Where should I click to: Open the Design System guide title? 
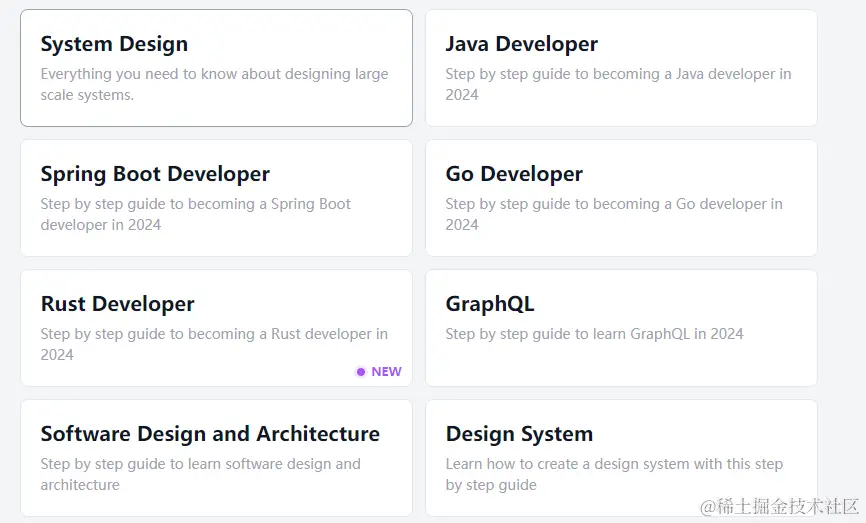(519, 434)
